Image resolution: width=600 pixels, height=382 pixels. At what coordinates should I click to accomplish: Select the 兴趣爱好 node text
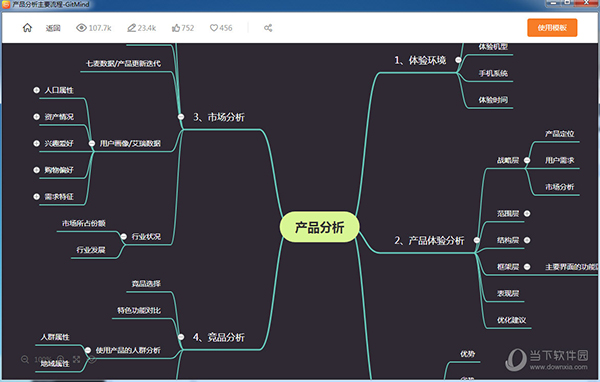[59, 143]
